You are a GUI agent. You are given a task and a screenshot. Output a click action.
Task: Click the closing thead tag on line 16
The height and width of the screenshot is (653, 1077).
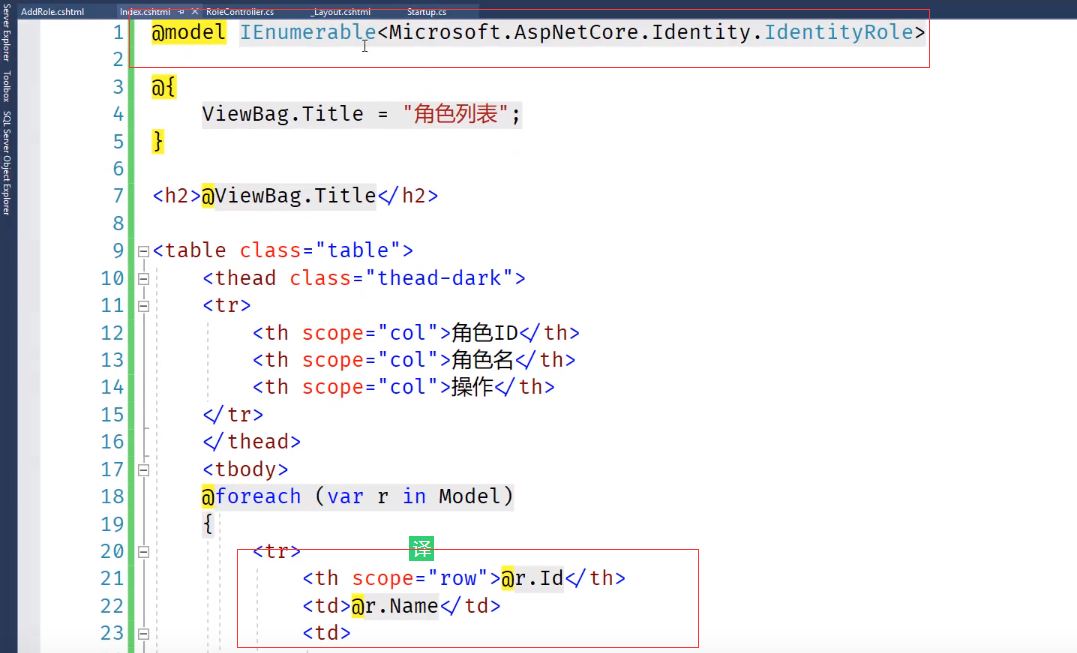pos(251,442)
